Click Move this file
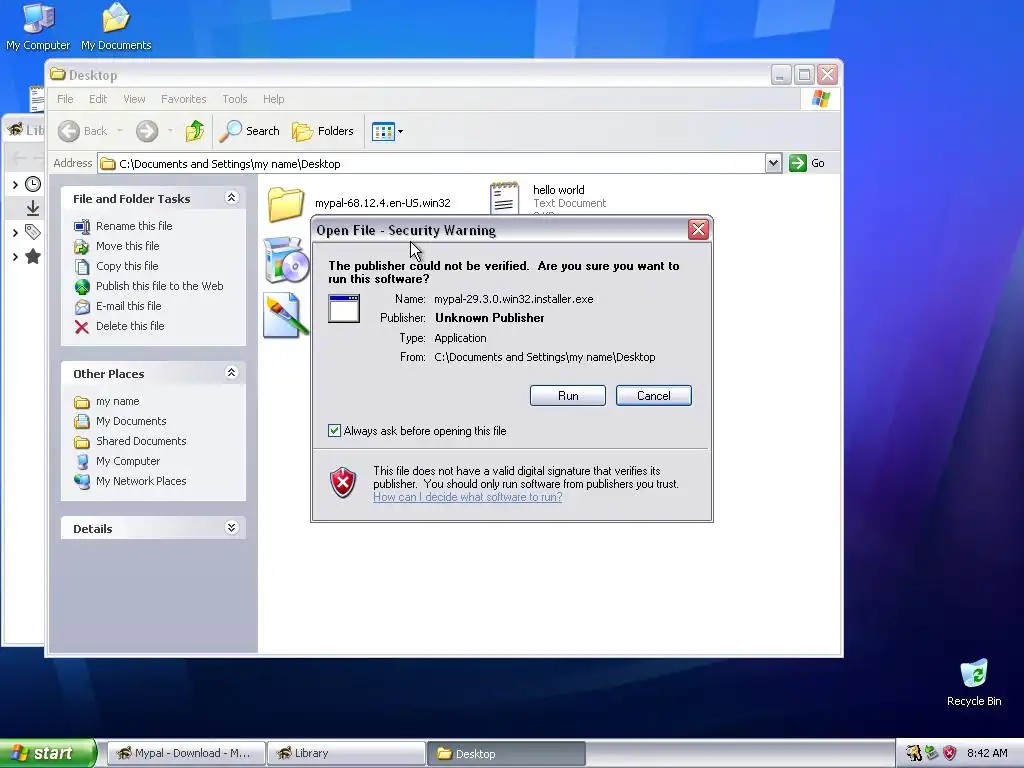1024x768 pixels. pos(117,246)
